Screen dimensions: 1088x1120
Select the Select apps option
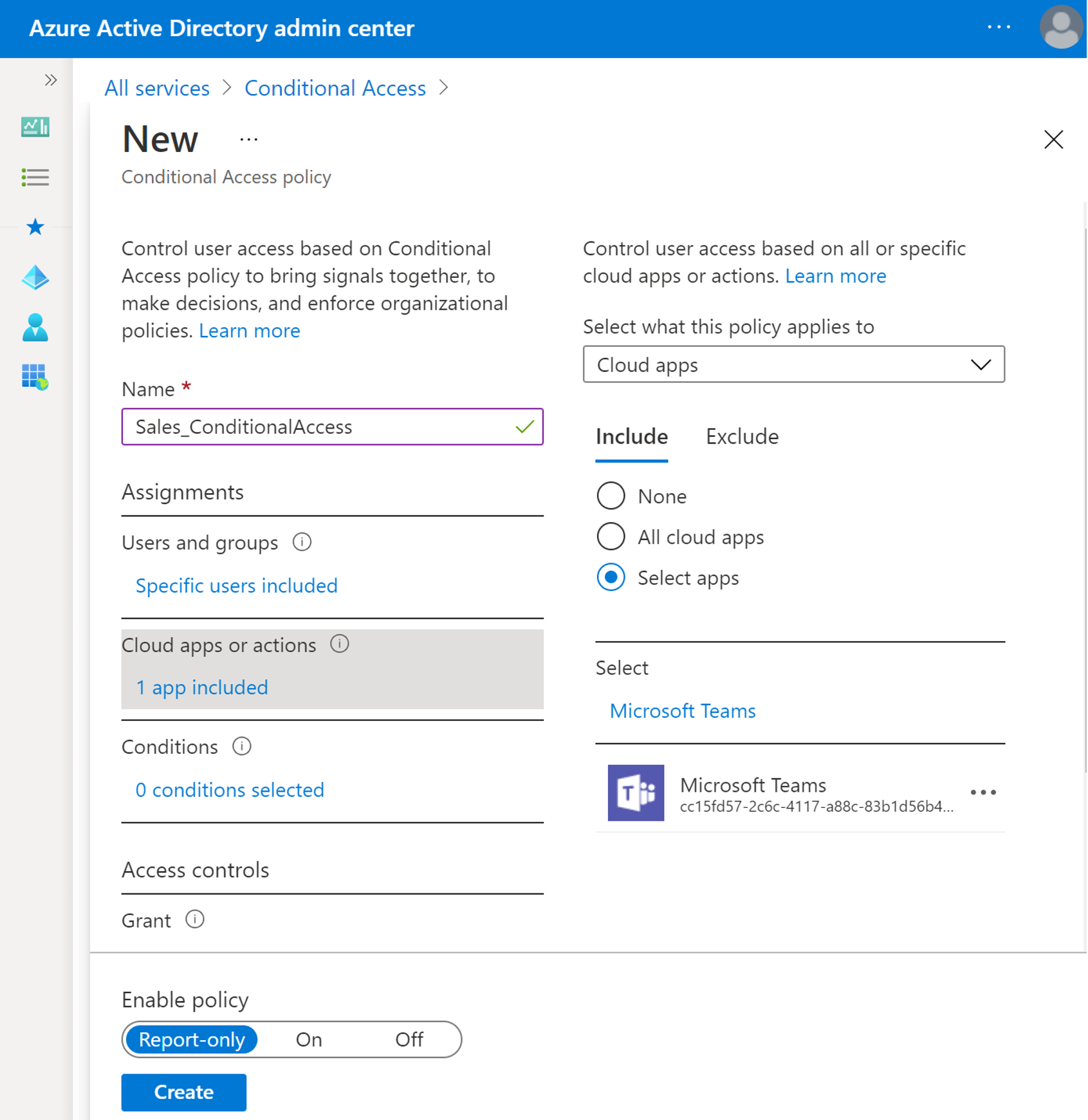point(611,577)
